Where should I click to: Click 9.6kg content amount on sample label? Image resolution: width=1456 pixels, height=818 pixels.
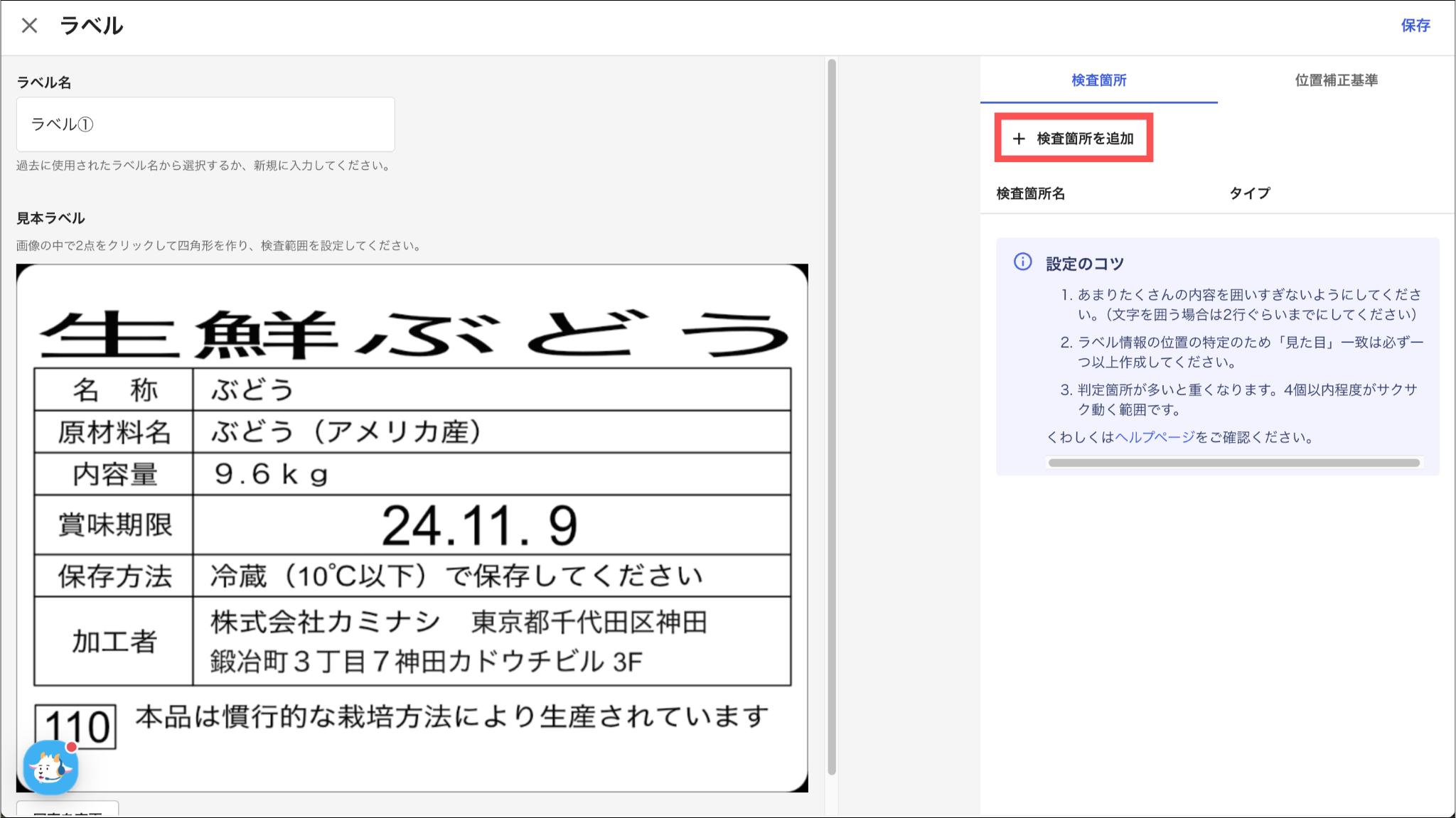271,474
